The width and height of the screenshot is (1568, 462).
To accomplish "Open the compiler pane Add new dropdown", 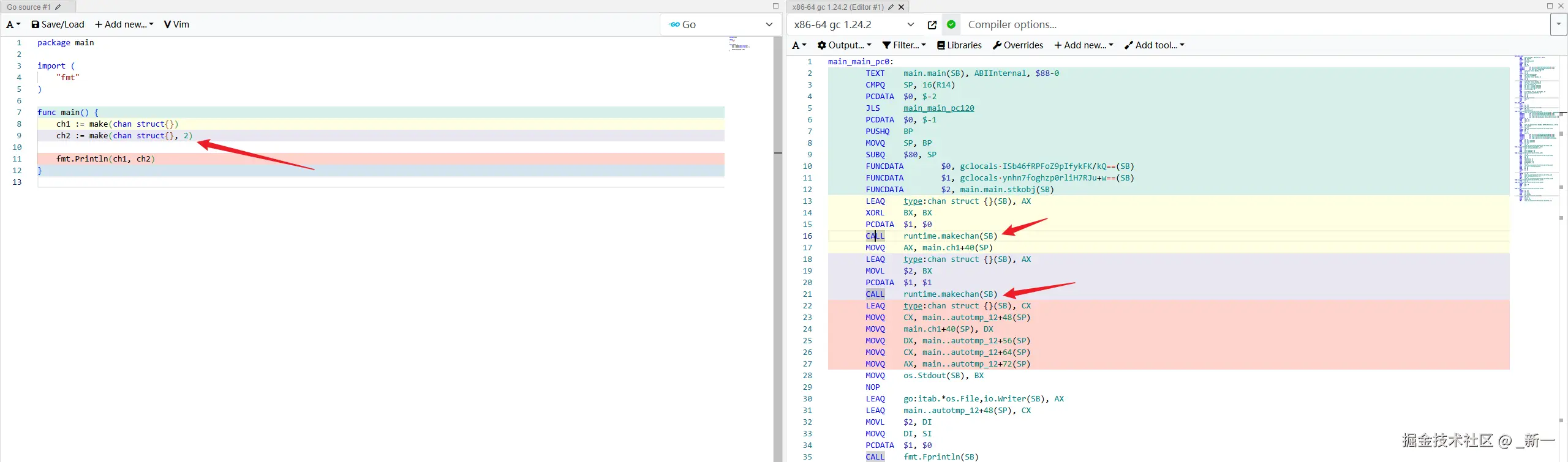I will tap(1084, 45).
